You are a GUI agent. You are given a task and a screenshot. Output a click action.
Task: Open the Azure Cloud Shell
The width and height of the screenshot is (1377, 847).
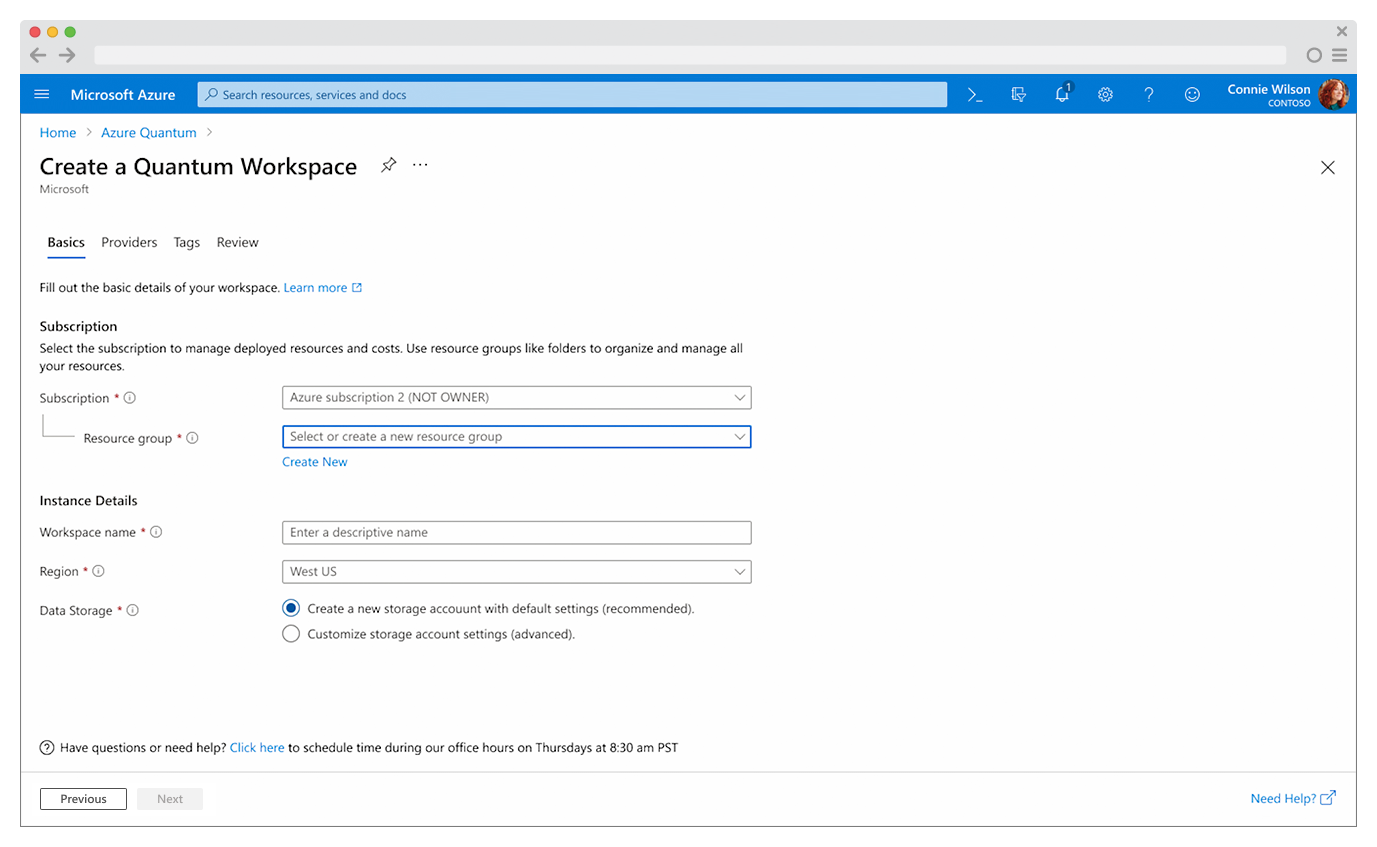975,94
